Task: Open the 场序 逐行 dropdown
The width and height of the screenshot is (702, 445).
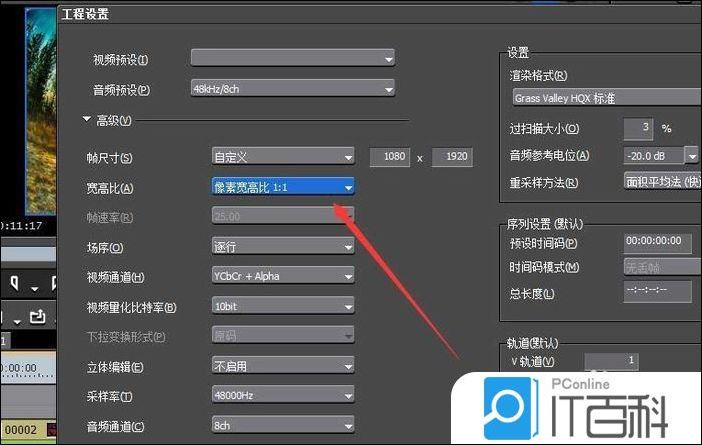Action: pos(283,247)
